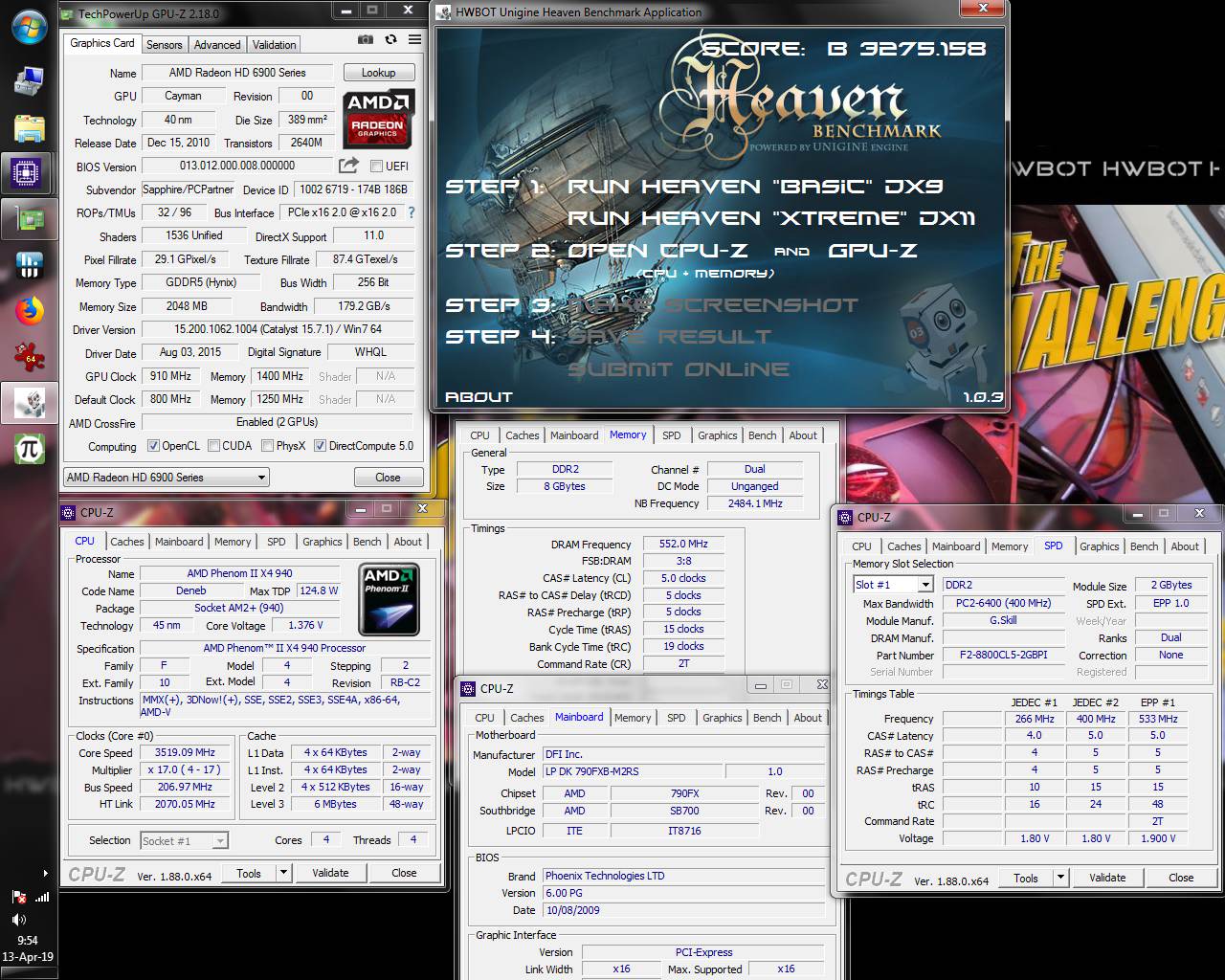
Task: Click the GPU-Z screenshot camera icon
Action: (x=366, y=40)
